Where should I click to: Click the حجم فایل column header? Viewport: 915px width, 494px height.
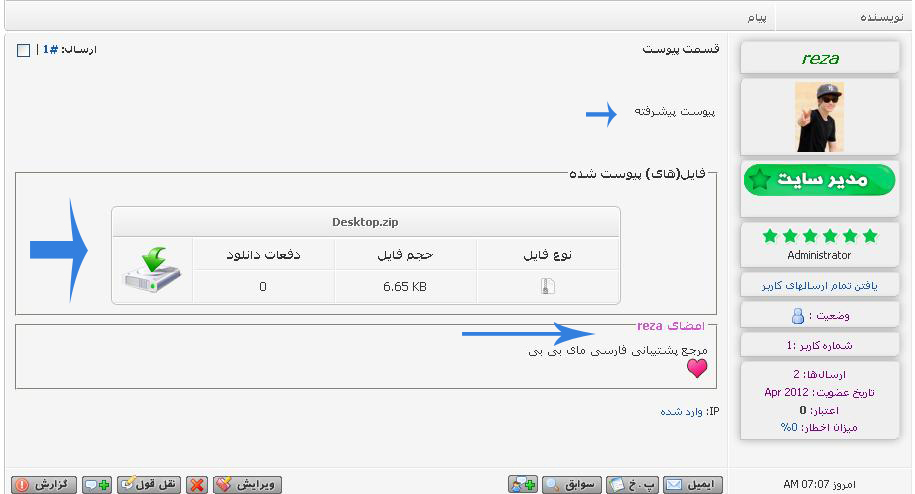pyautogui.click(x=405, y=255)
